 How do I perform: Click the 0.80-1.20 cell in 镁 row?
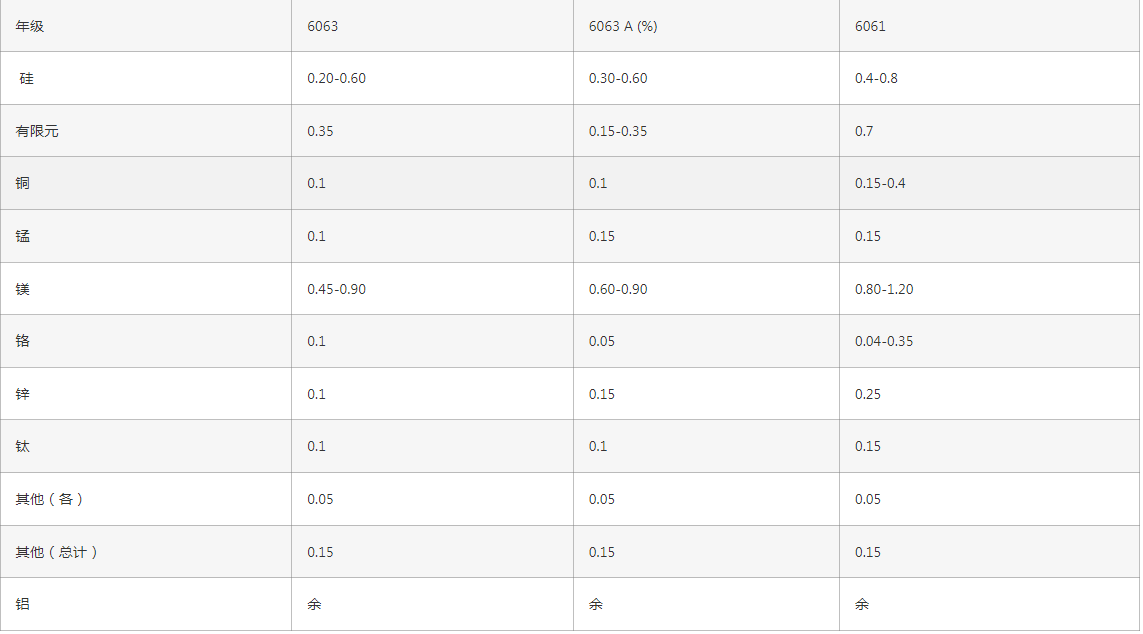(884, 289)
